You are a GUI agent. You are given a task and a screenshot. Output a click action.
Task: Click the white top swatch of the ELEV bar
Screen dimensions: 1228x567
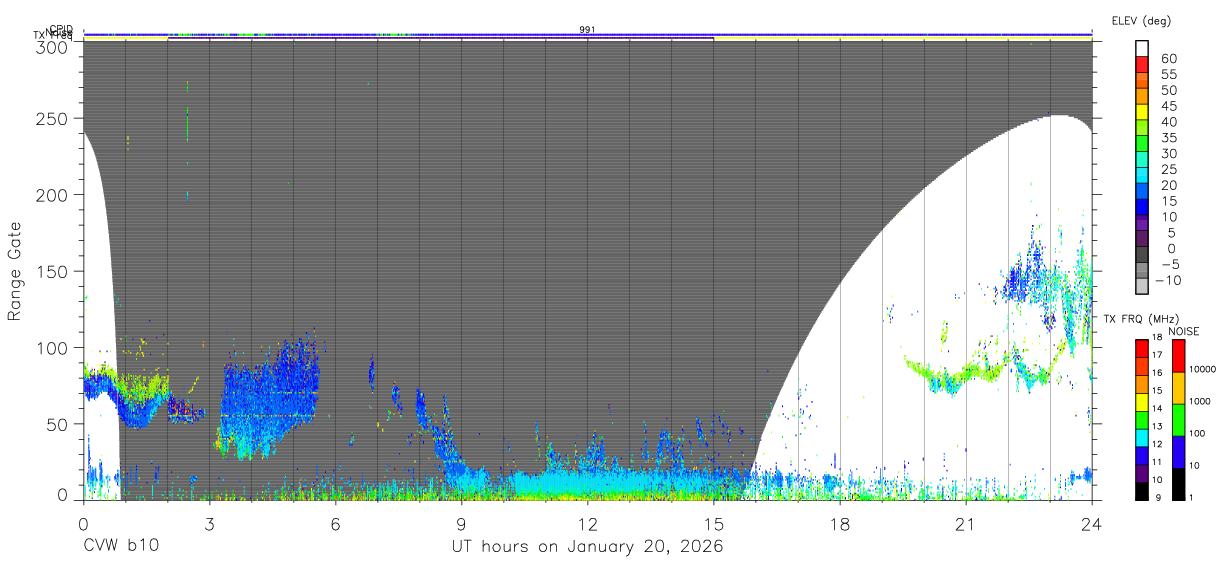[x=1142, y=48]
